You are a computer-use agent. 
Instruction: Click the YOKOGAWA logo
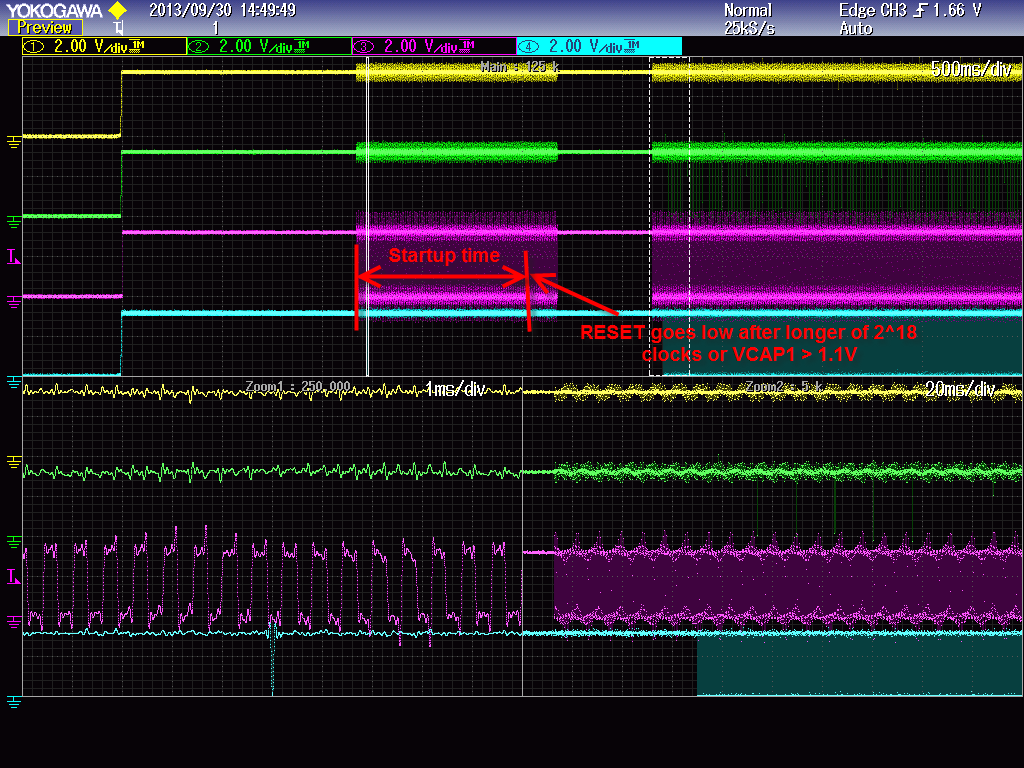point(54,10)
